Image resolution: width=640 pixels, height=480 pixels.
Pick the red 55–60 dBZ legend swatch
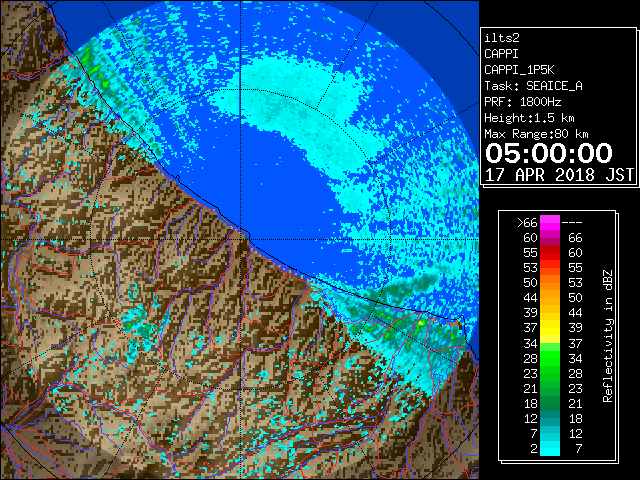550,253
